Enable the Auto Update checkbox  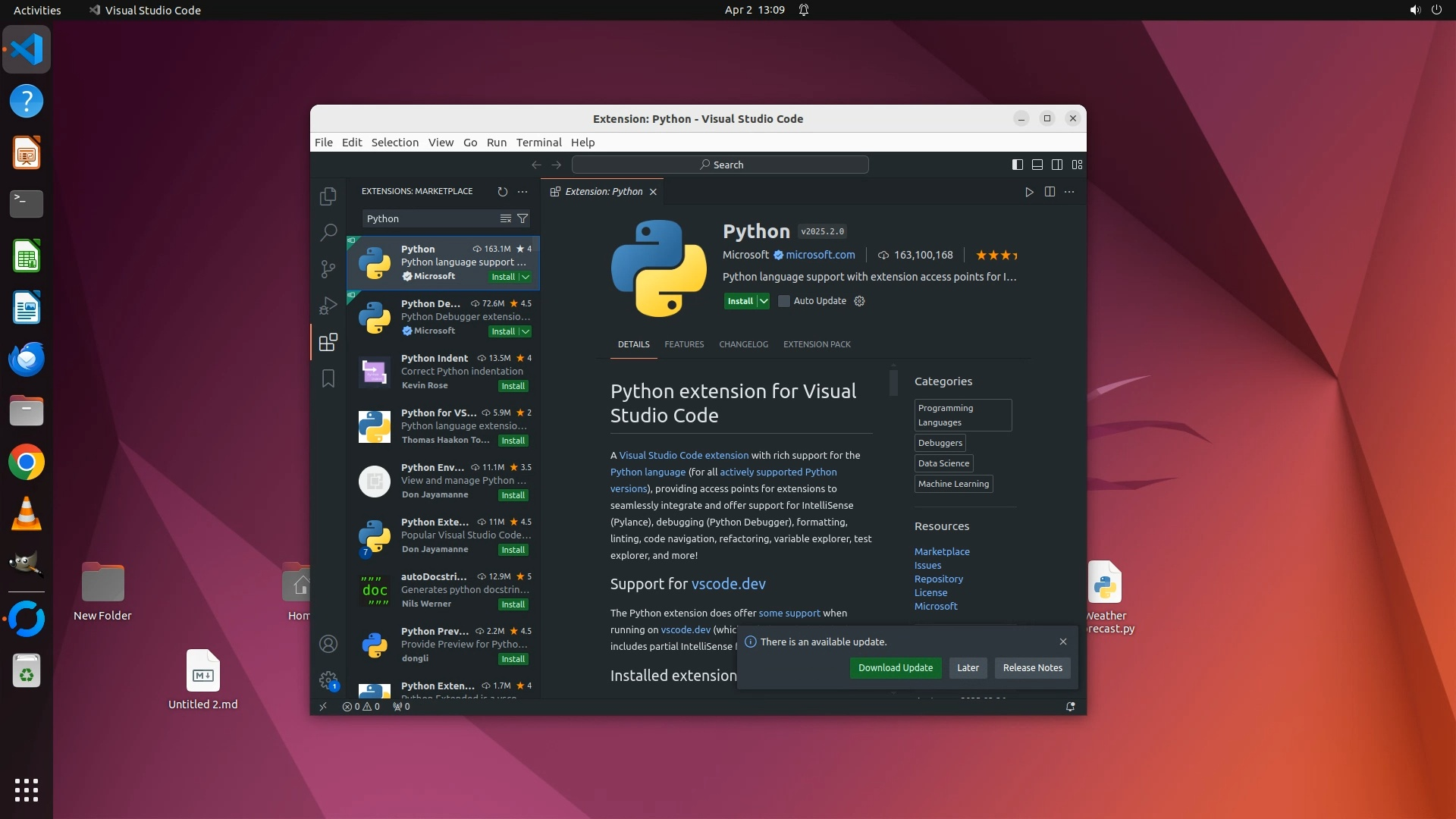click(784, 301)
